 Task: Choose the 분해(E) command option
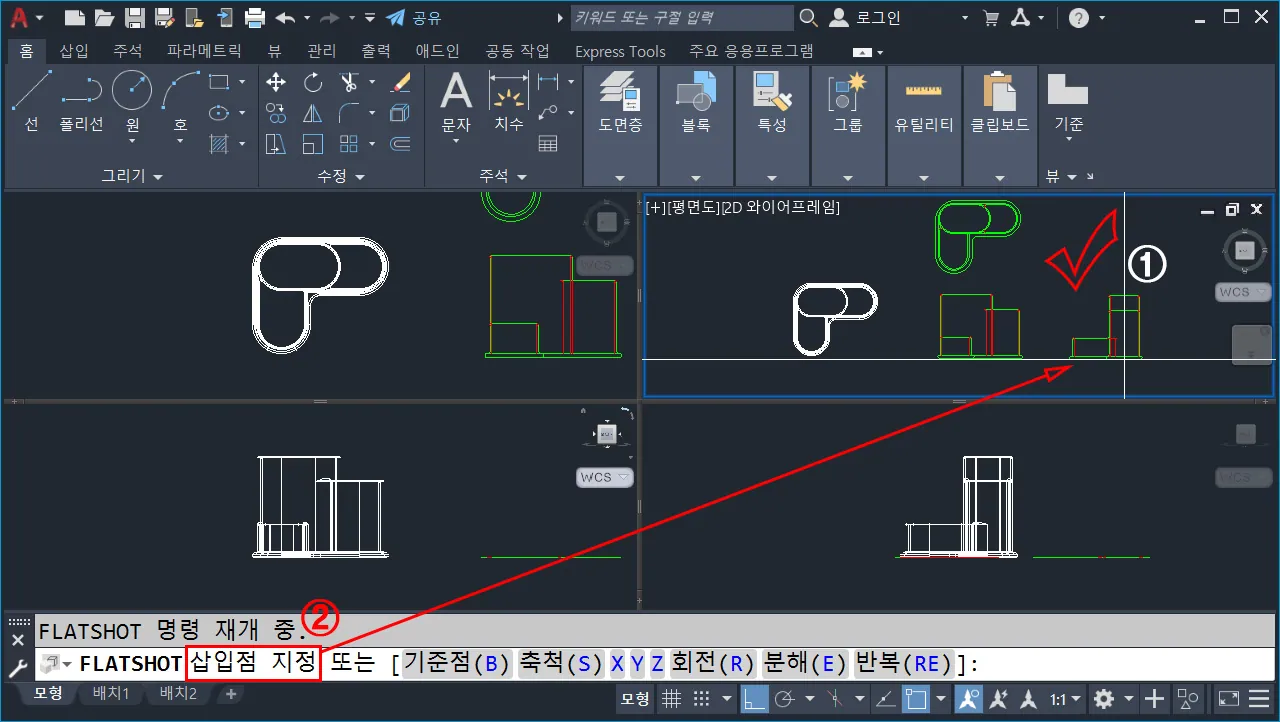tap(805, 664)
